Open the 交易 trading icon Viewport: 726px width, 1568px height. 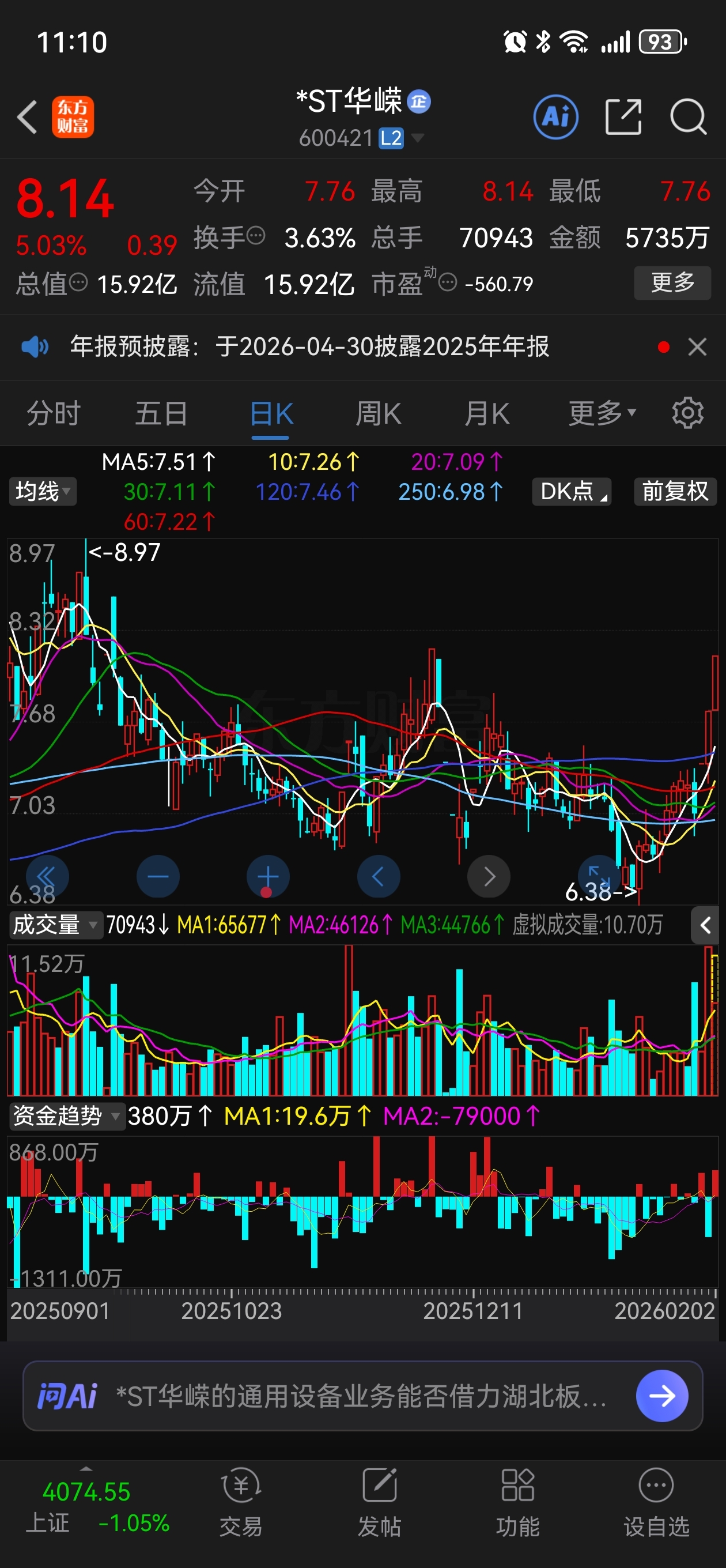pos(241,1502)
